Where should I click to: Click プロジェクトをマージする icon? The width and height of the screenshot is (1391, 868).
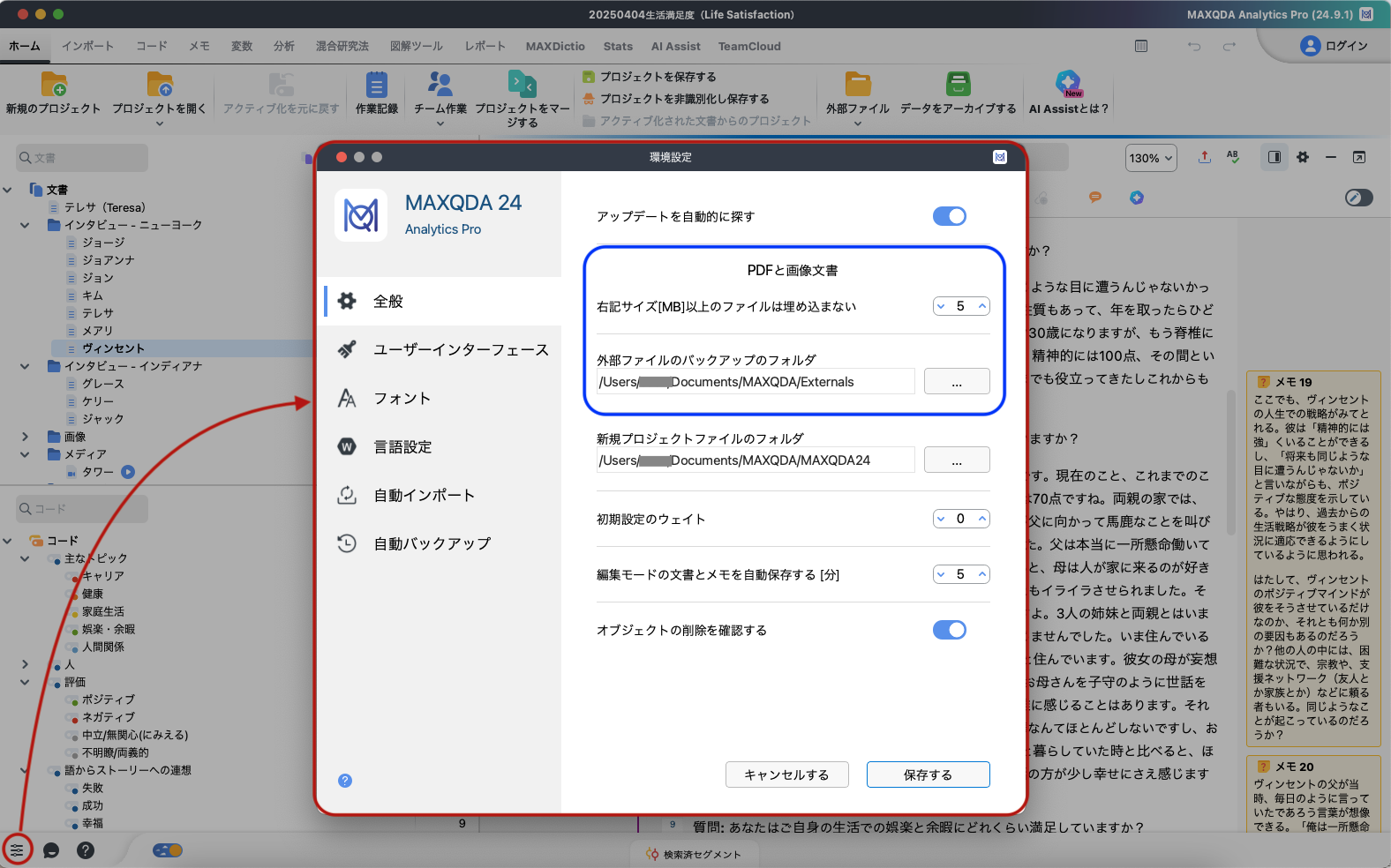coord(523,85)
